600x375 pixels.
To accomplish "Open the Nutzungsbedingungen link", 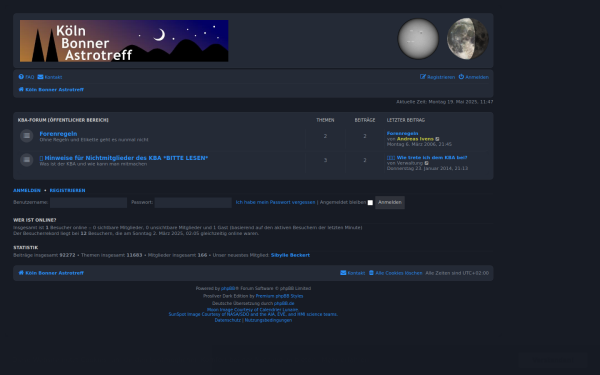I will coord(268,320).
